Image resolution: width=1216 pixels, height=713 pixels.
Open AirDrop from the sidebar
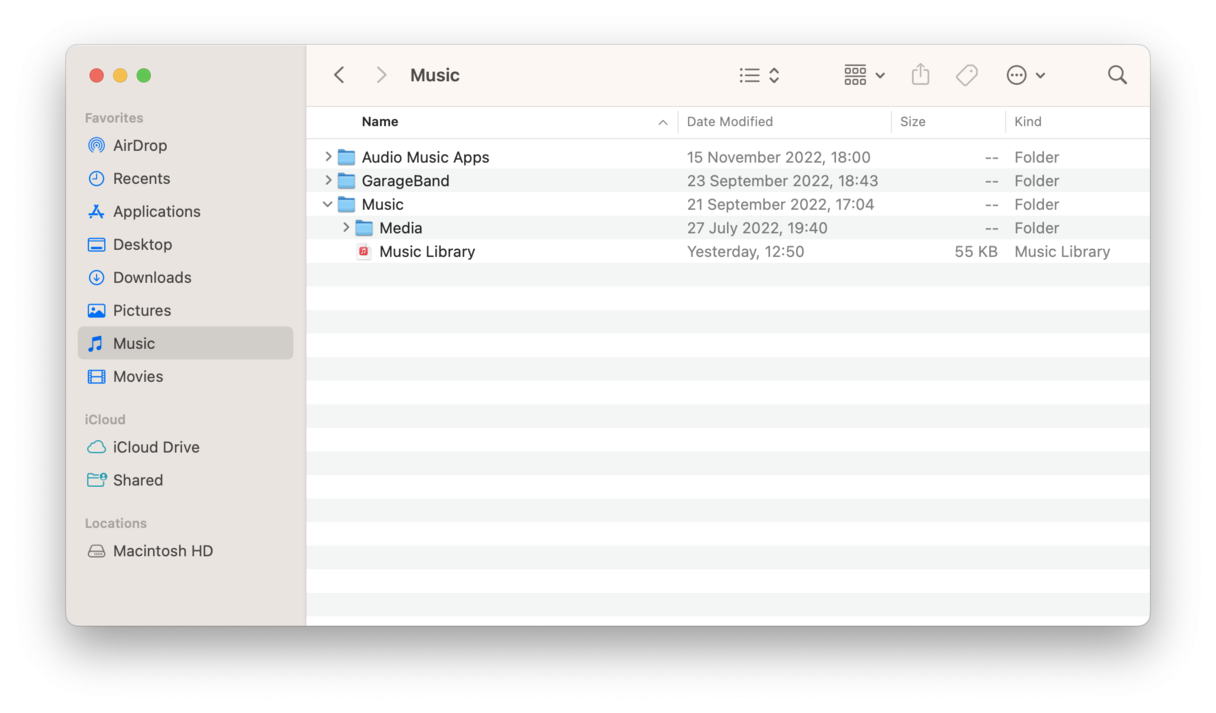pos(141,145)
